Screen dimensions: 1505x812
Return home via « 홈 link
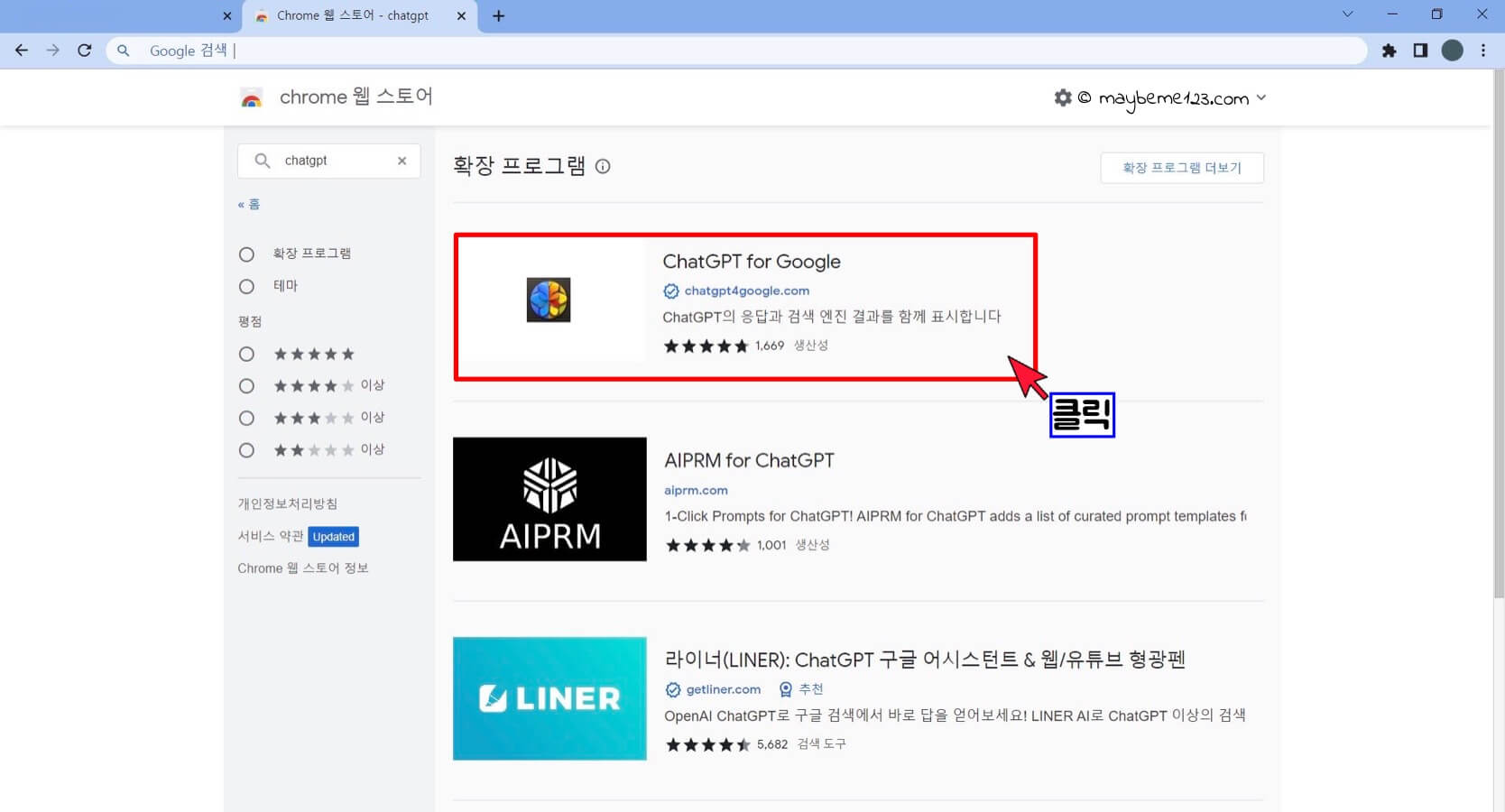tap(249, 204)
